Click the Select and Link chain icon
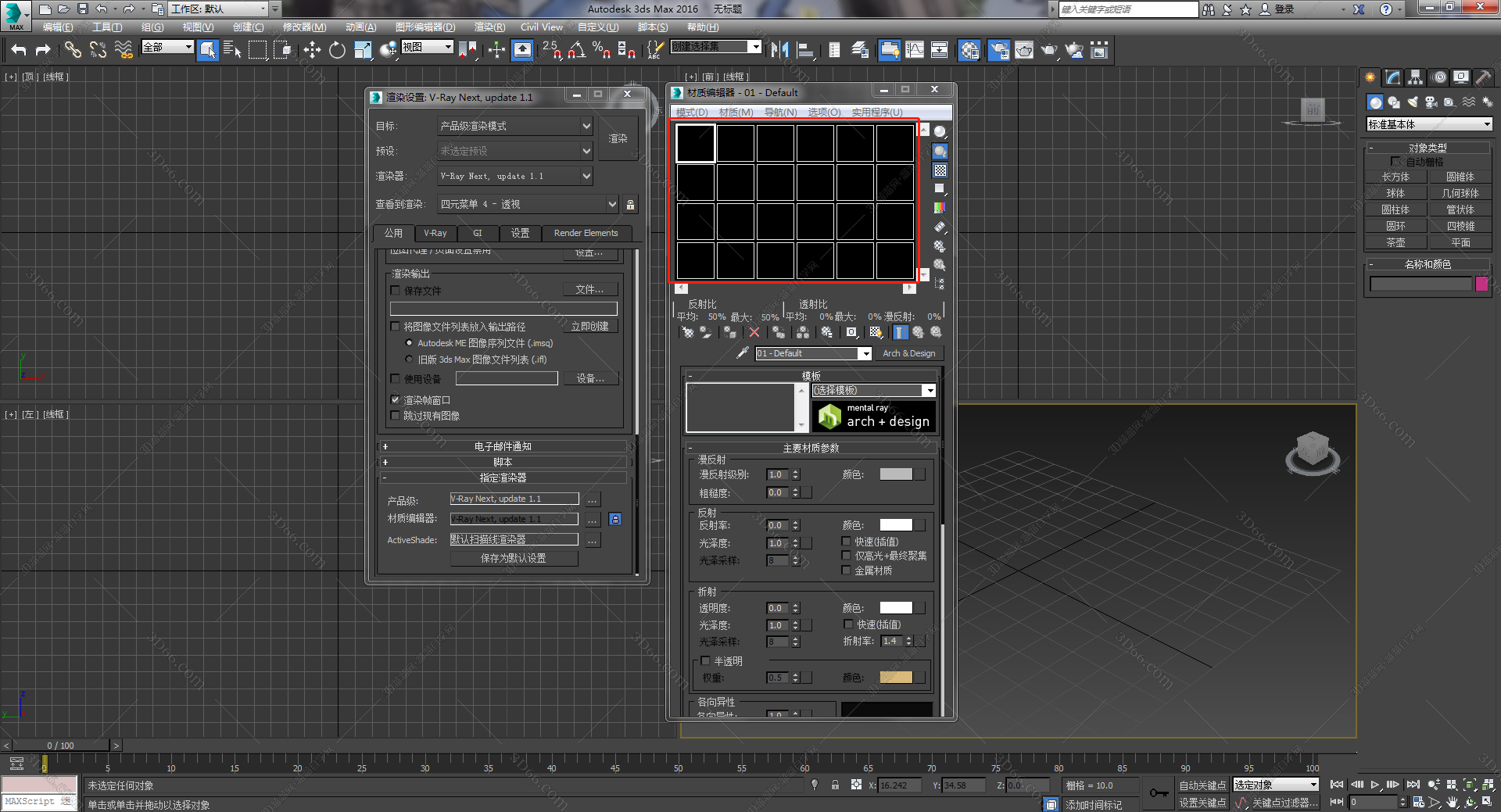Image resolution: width=1501 pixels, height=812 pixels. 73,51
